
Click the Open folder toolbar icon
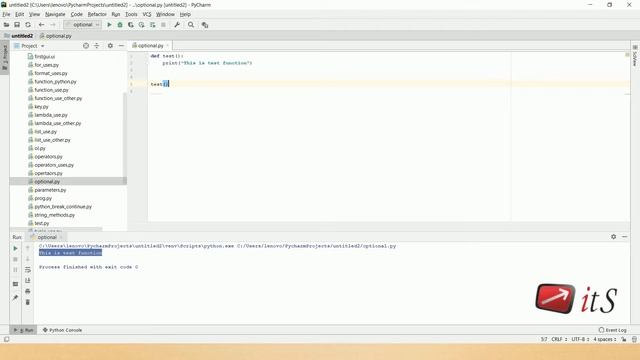point(6,25)
